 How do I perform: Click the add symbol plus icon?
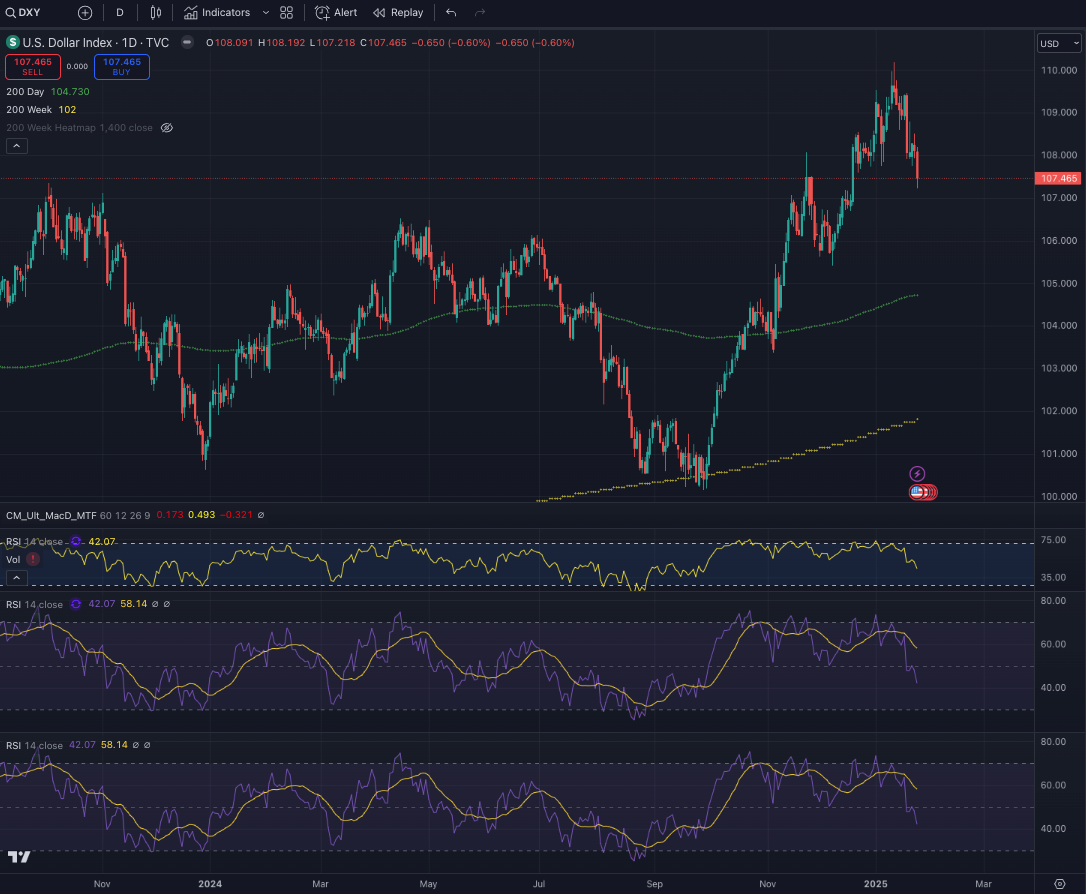(85, 12)
